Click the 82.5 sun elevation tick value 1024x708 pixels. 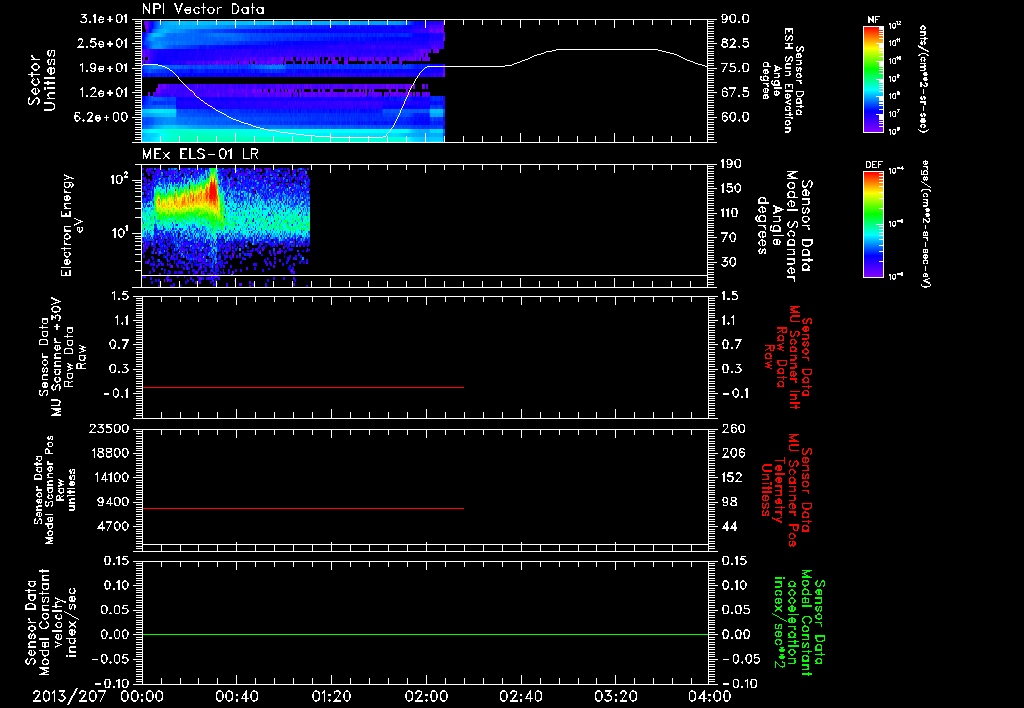pos(735,43)
